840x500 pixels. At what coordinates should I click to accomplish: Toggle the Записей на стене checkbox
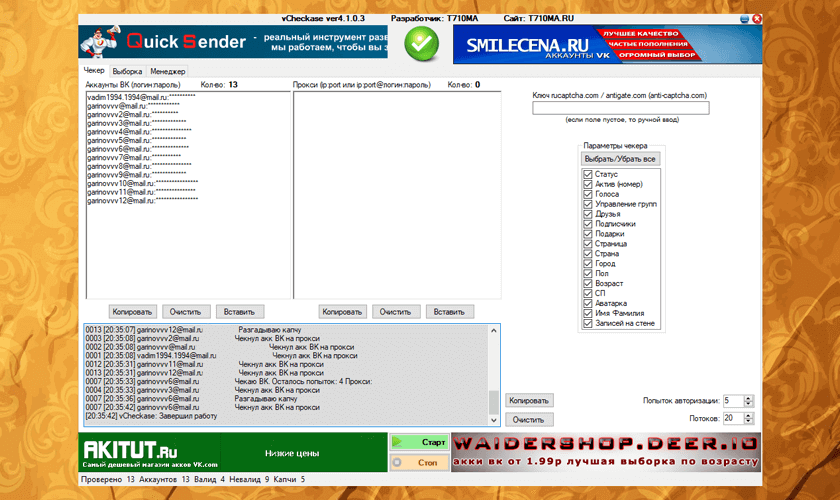click(x=588, y=323)
